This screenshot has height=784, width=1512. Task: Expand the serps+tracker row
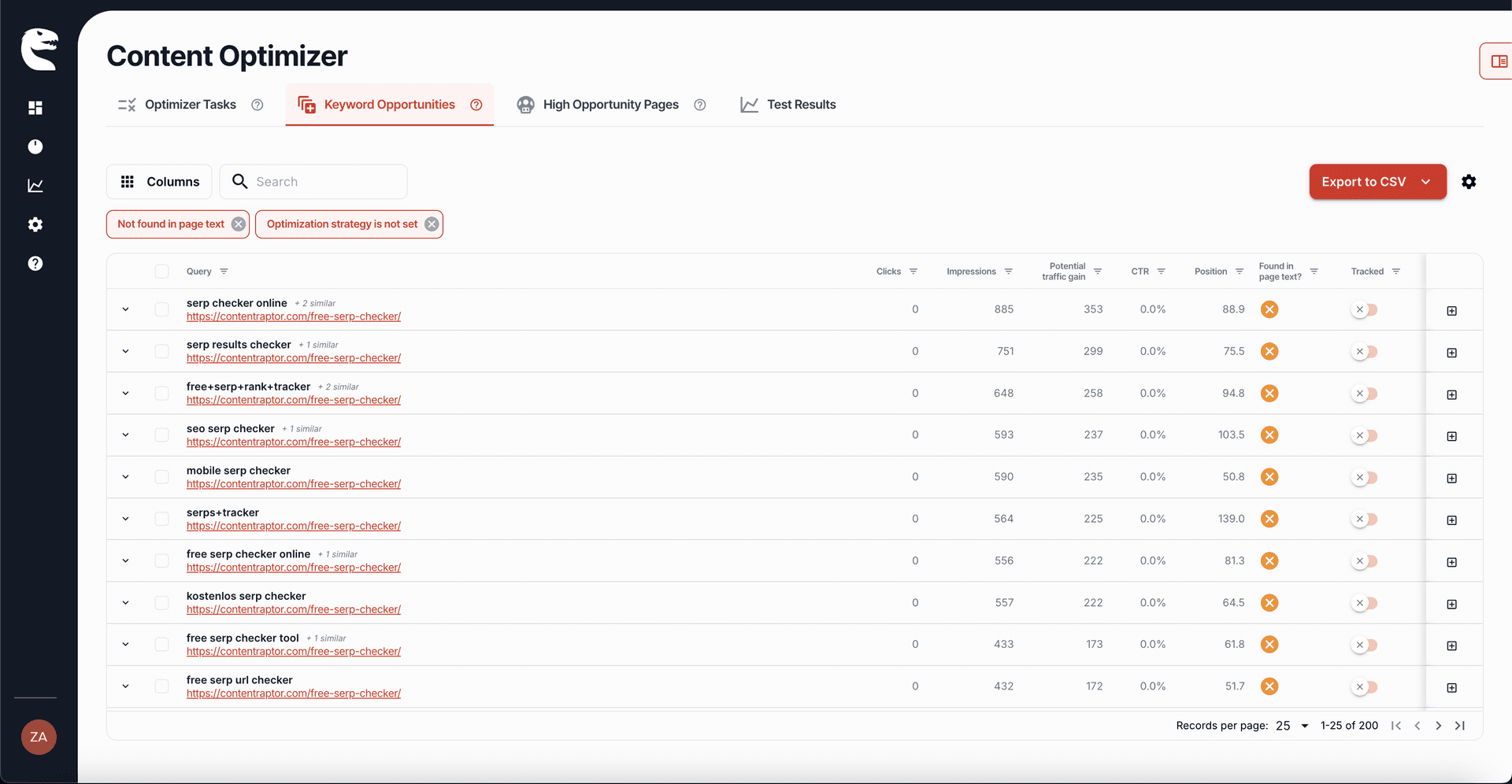point(125,518)
